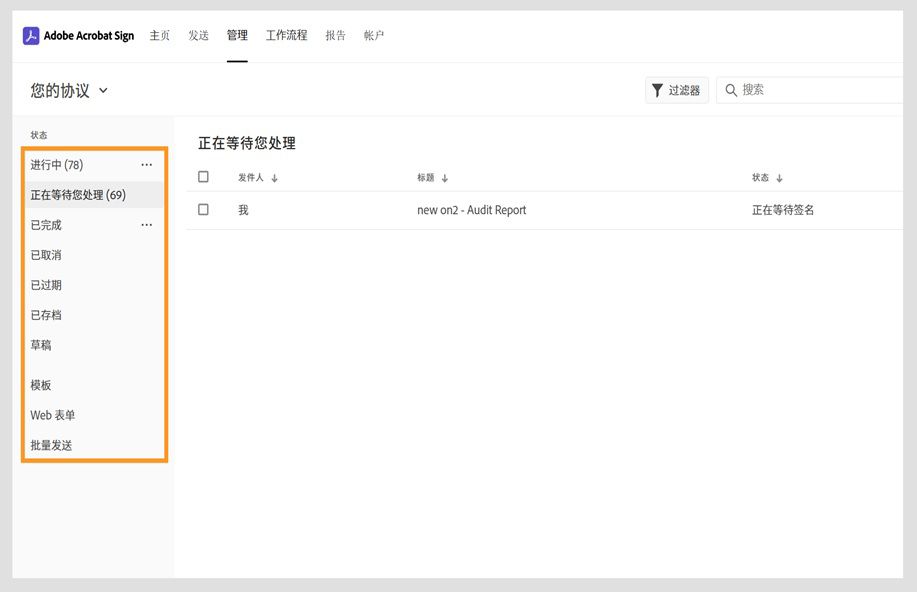Switch to the 工作流程 tab
The image size is (917, 592).
(x=285, y=34)
